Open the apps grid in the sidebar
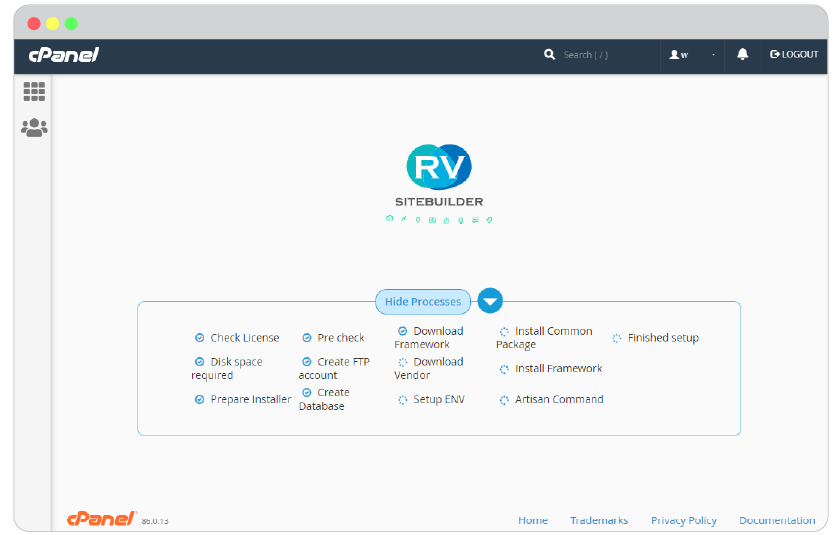Viewport: 840px width, 535px height. (x=34, y=92)
